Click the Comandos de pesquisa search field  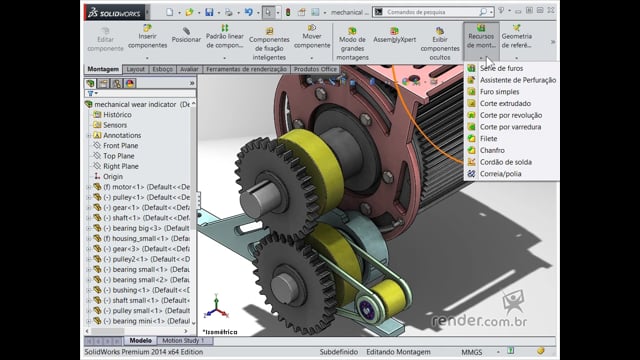click(x=433, y=12)
